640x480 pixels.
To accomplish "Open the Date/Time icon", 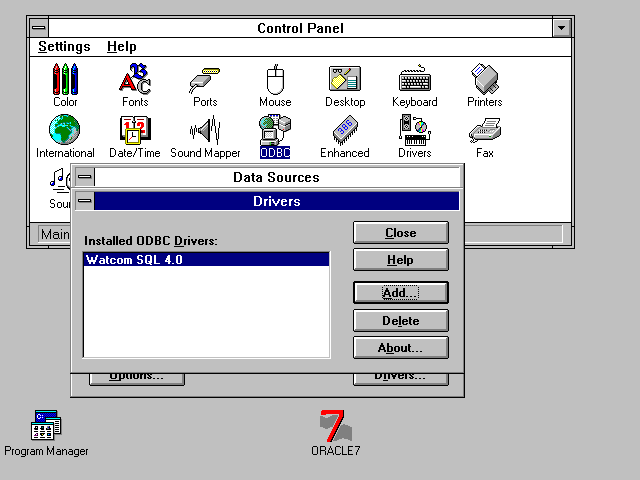I will 135,131.
